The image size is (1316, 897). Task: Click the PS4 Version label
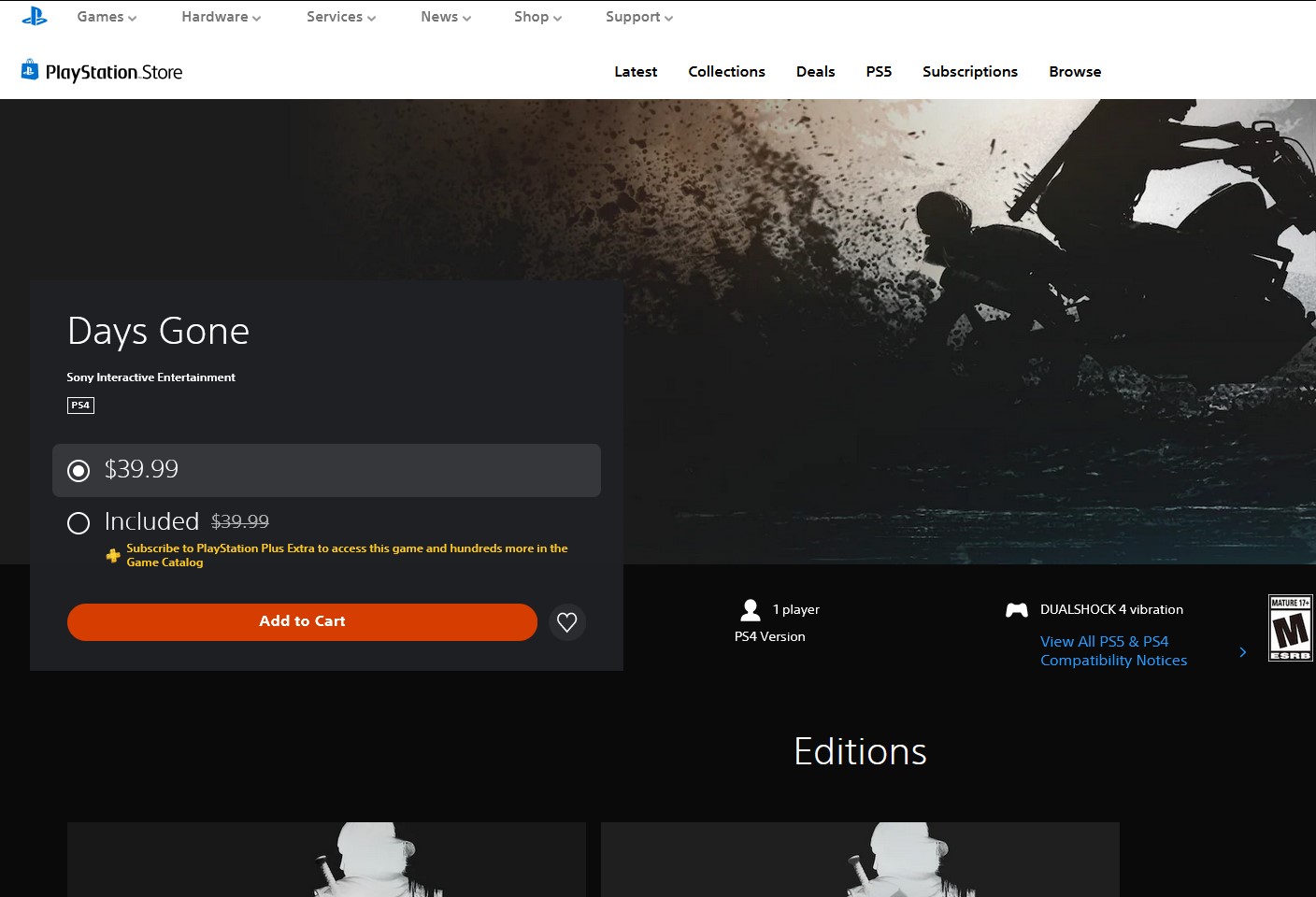click(769, 636)
